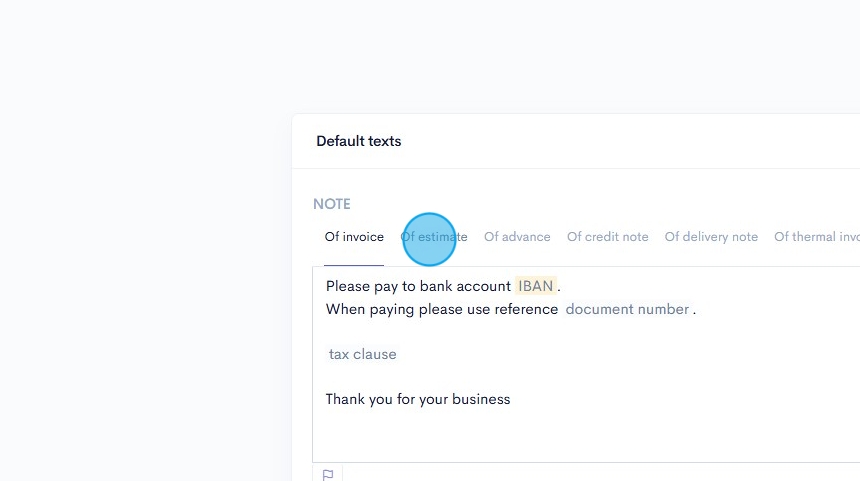Click the word 'business' in the note

pos(481,399)
